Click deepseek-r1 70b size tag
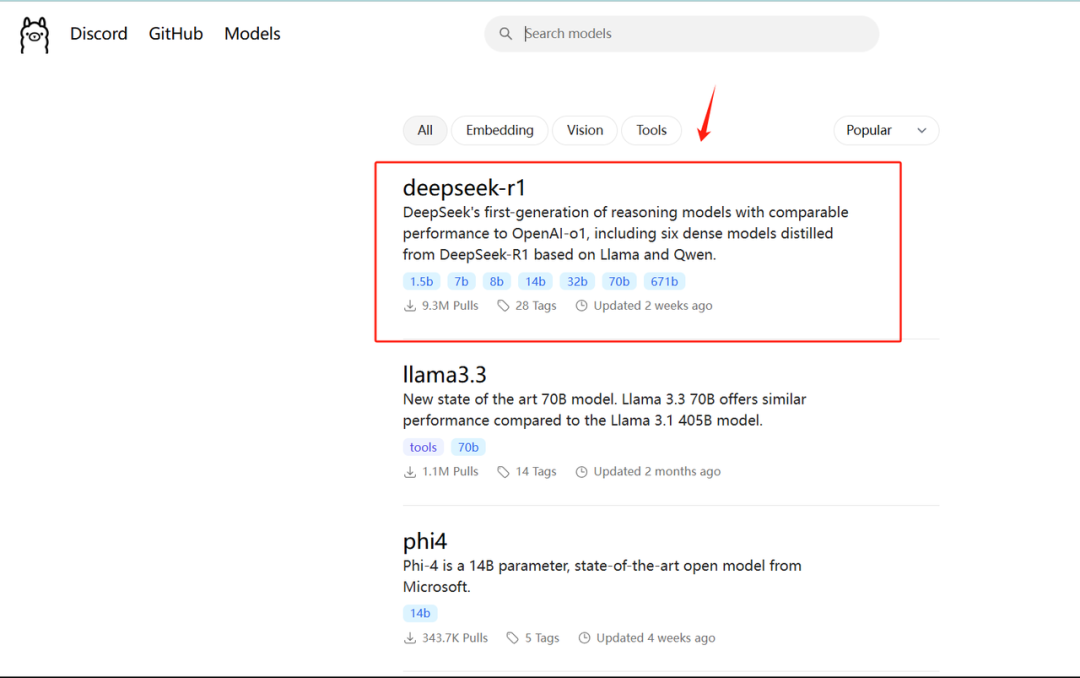This screenshot has width=1080, height=678. coord(619,281)
